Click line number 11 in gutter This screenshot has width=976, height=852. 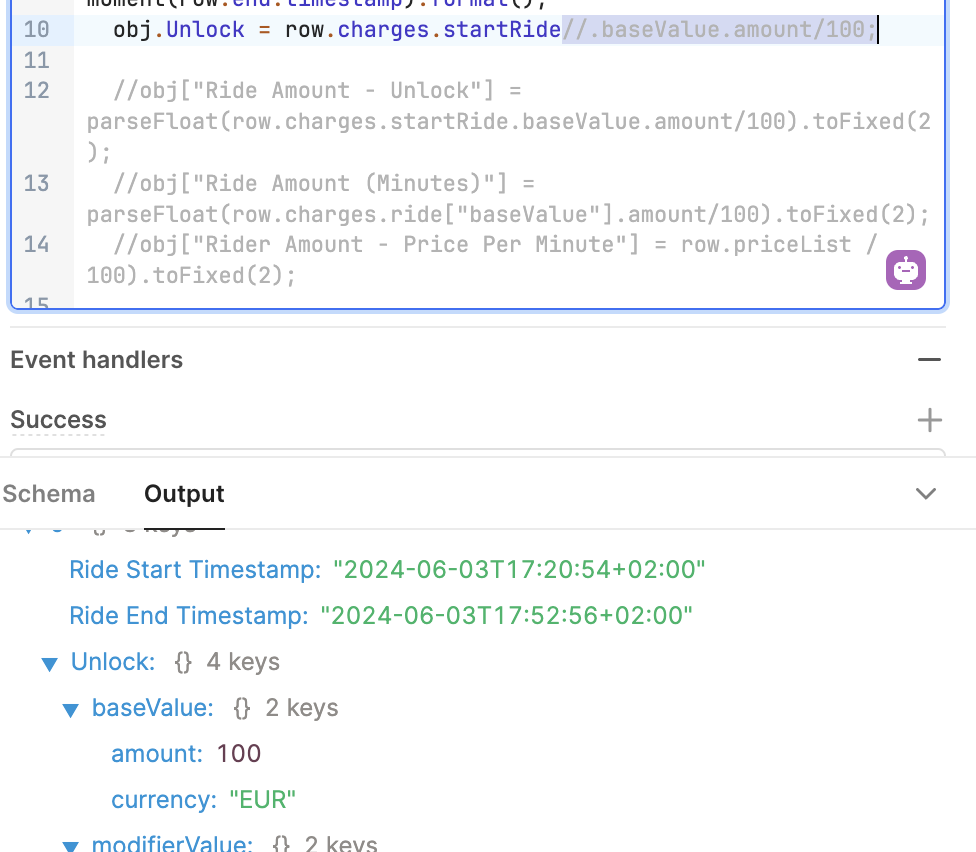tap(36, 61)
